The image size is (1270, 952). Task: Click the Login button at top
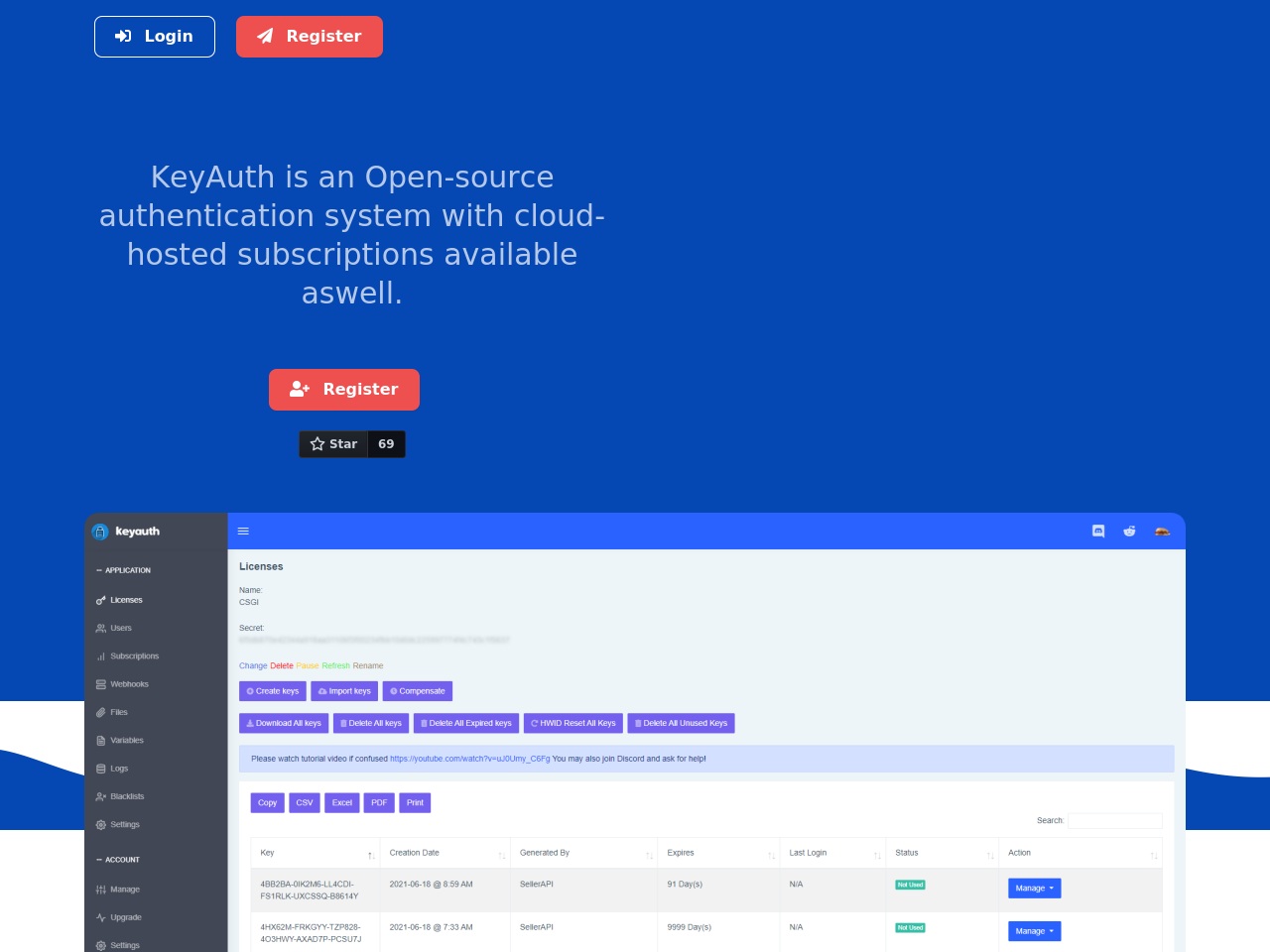point(155,37)
